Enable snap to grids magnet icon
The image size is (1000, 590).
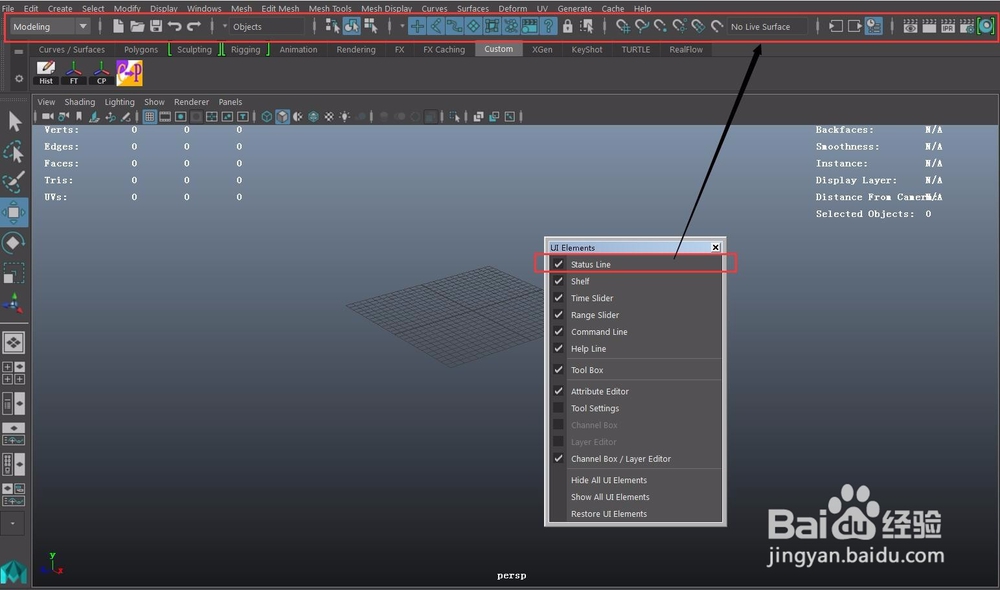pos(622,26)
